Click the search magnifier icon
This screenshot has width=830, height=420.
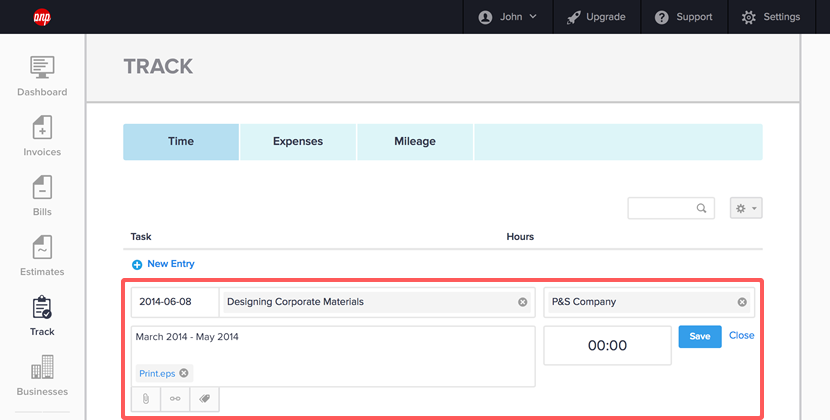click(x=701, y=208)
